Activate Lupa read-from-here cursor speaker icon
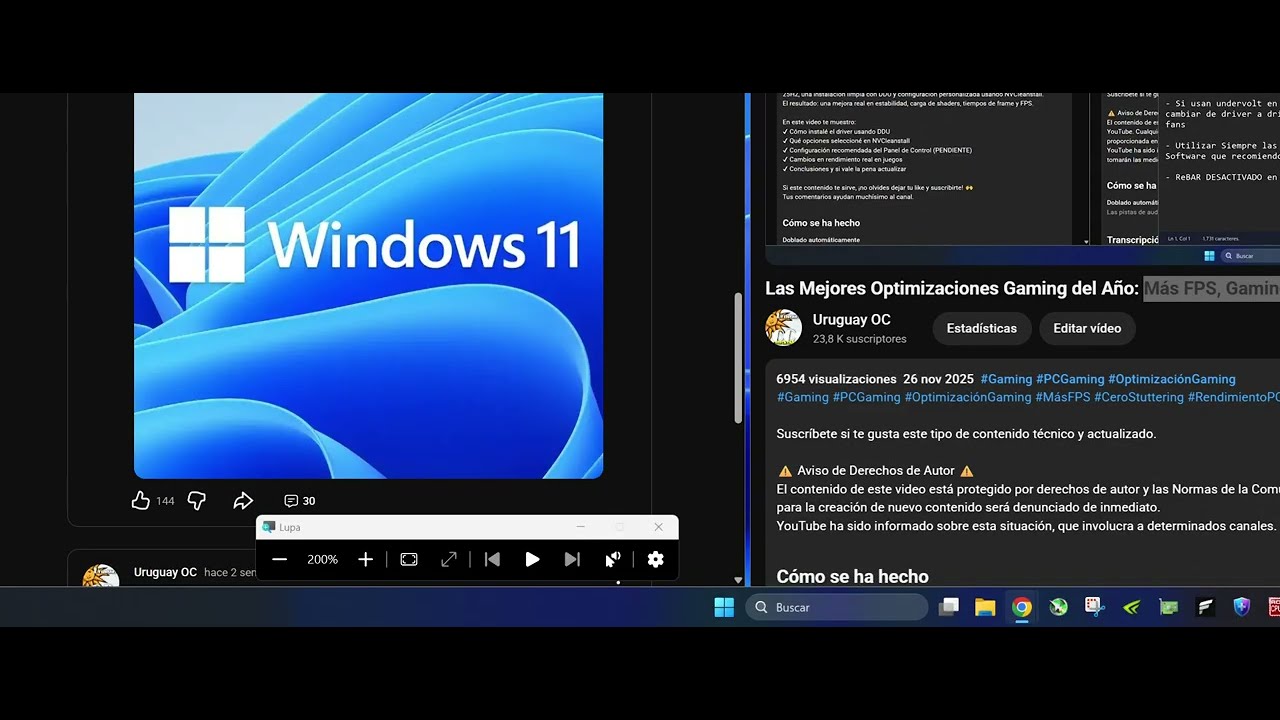This screenshot has height=720, width=1280. pos(613,560)
